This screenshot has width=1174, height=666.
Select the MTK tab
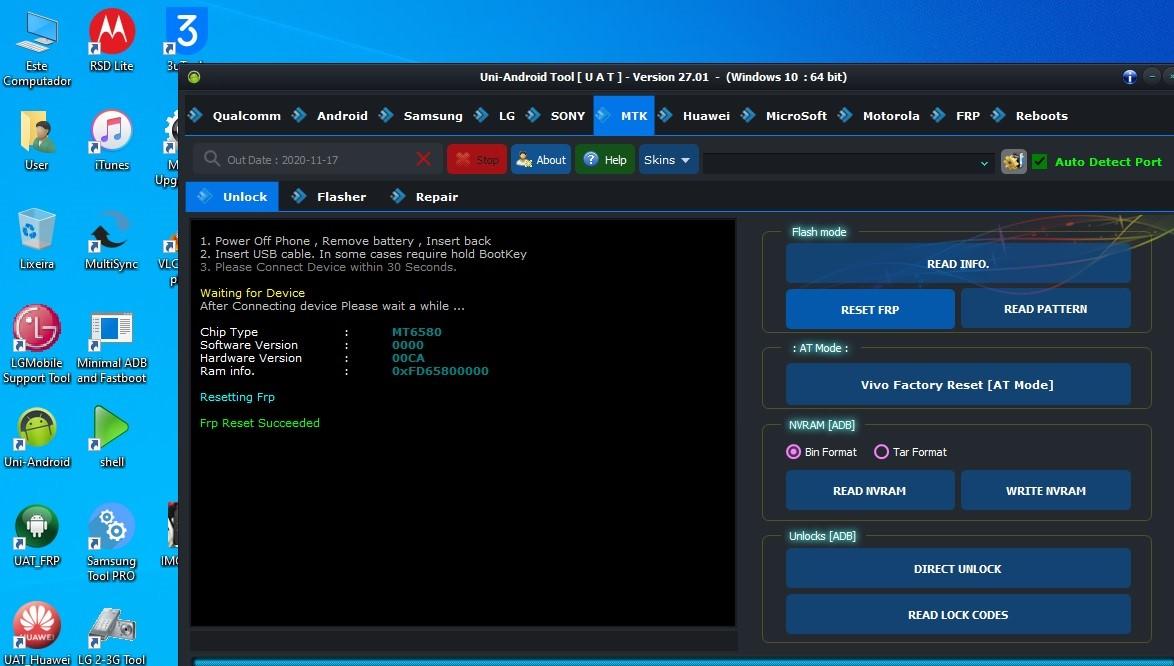click(x=624, y=115)
